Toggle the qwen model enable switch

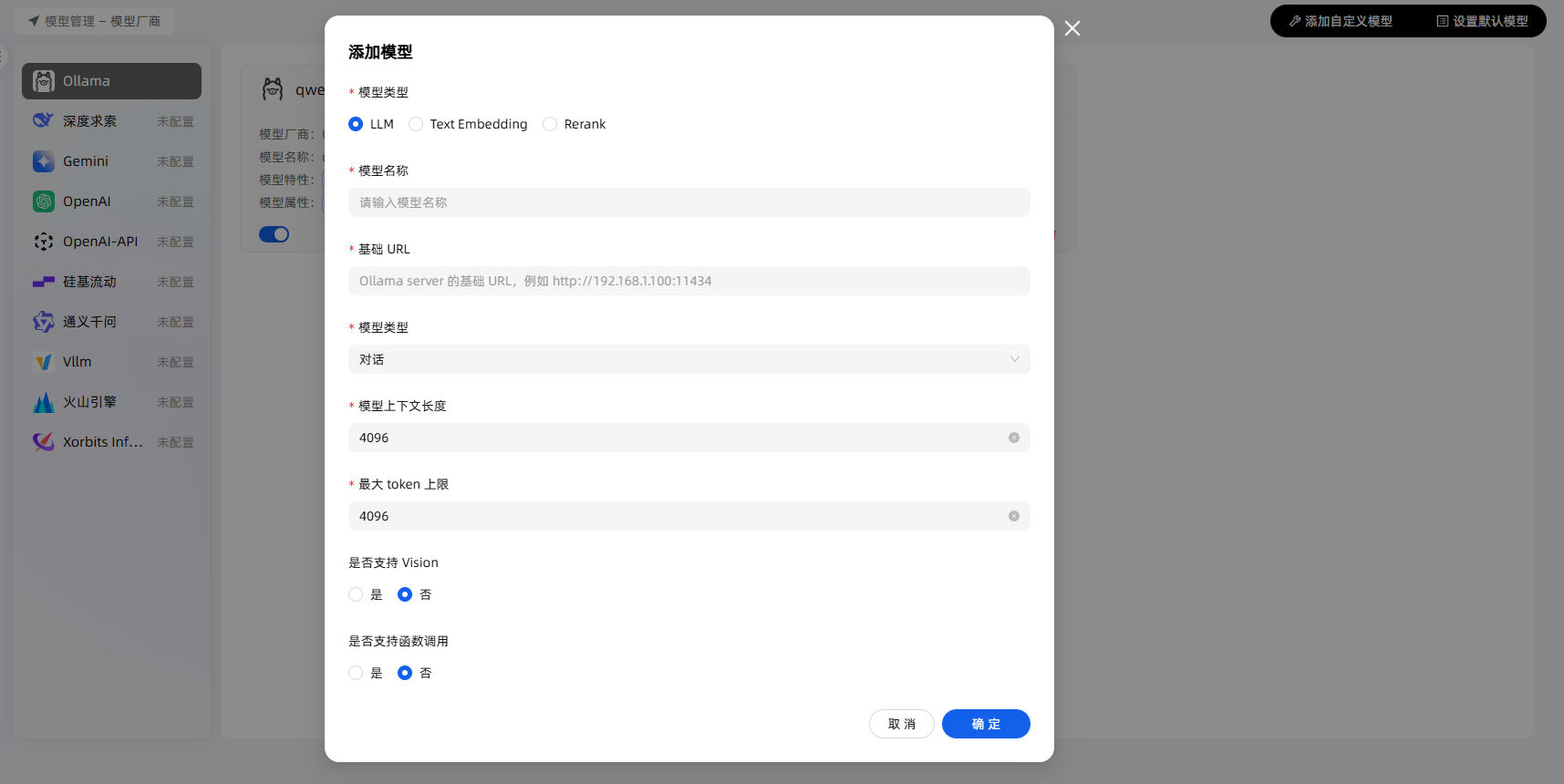(x=274, y=234)
